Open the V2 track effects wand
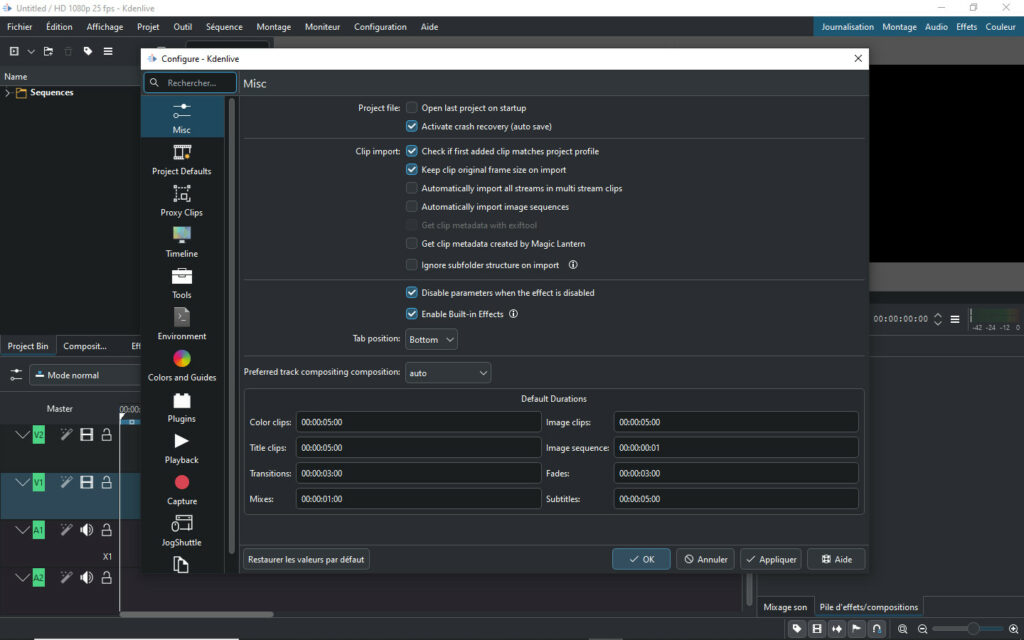 [x=66, y=435]
